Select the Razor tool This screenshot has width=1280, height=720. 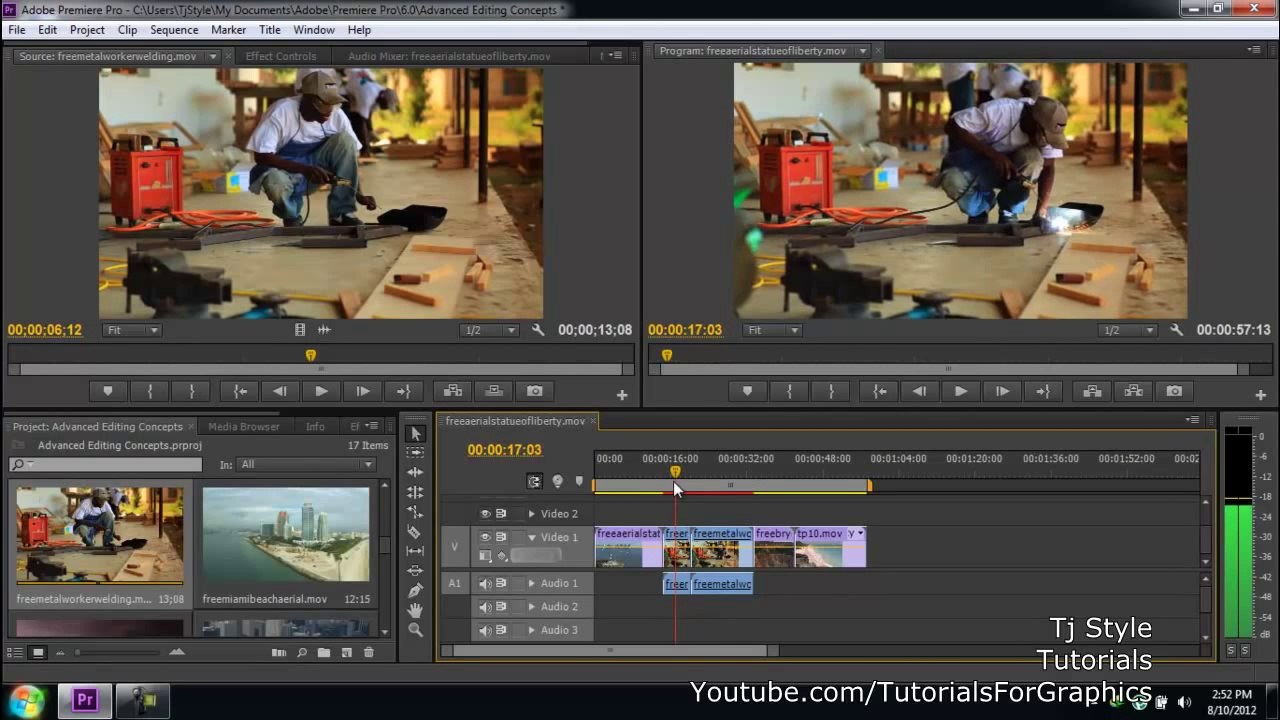pyautogui.click(x=416, y=531)
